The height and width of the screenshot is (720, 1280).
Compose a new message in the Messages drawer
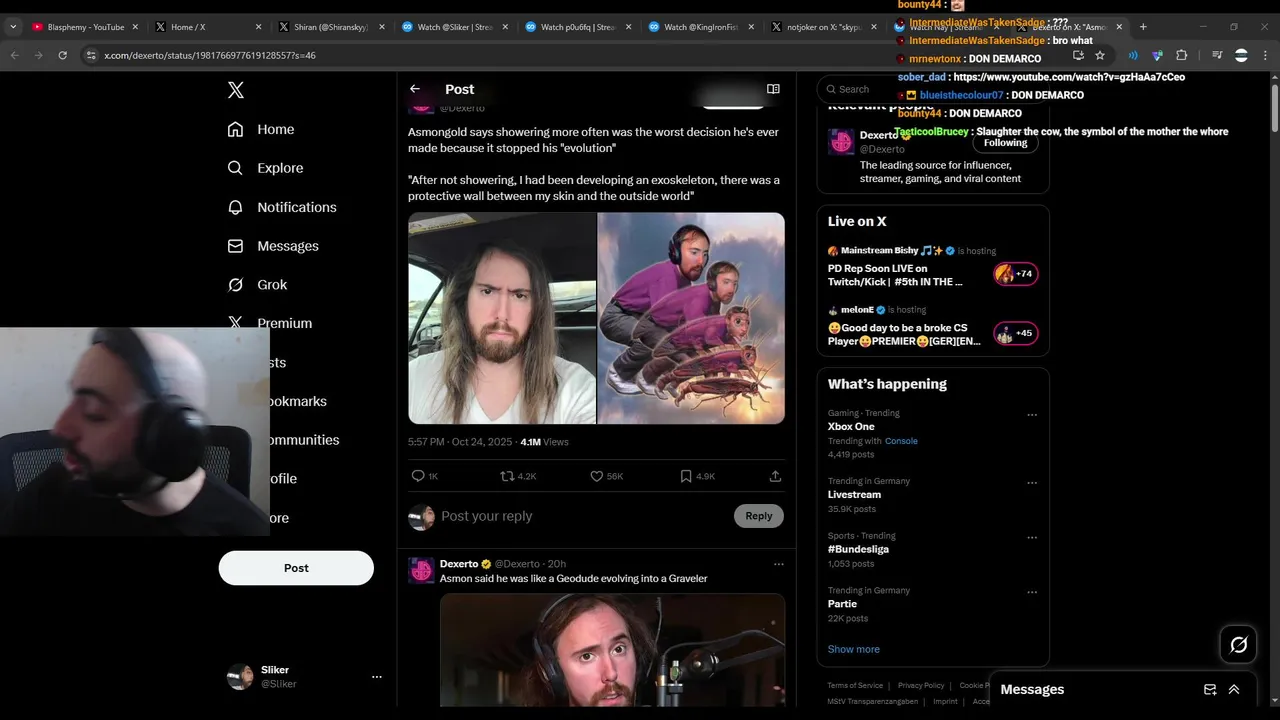pyautogui.click(x=1210, y=689)
